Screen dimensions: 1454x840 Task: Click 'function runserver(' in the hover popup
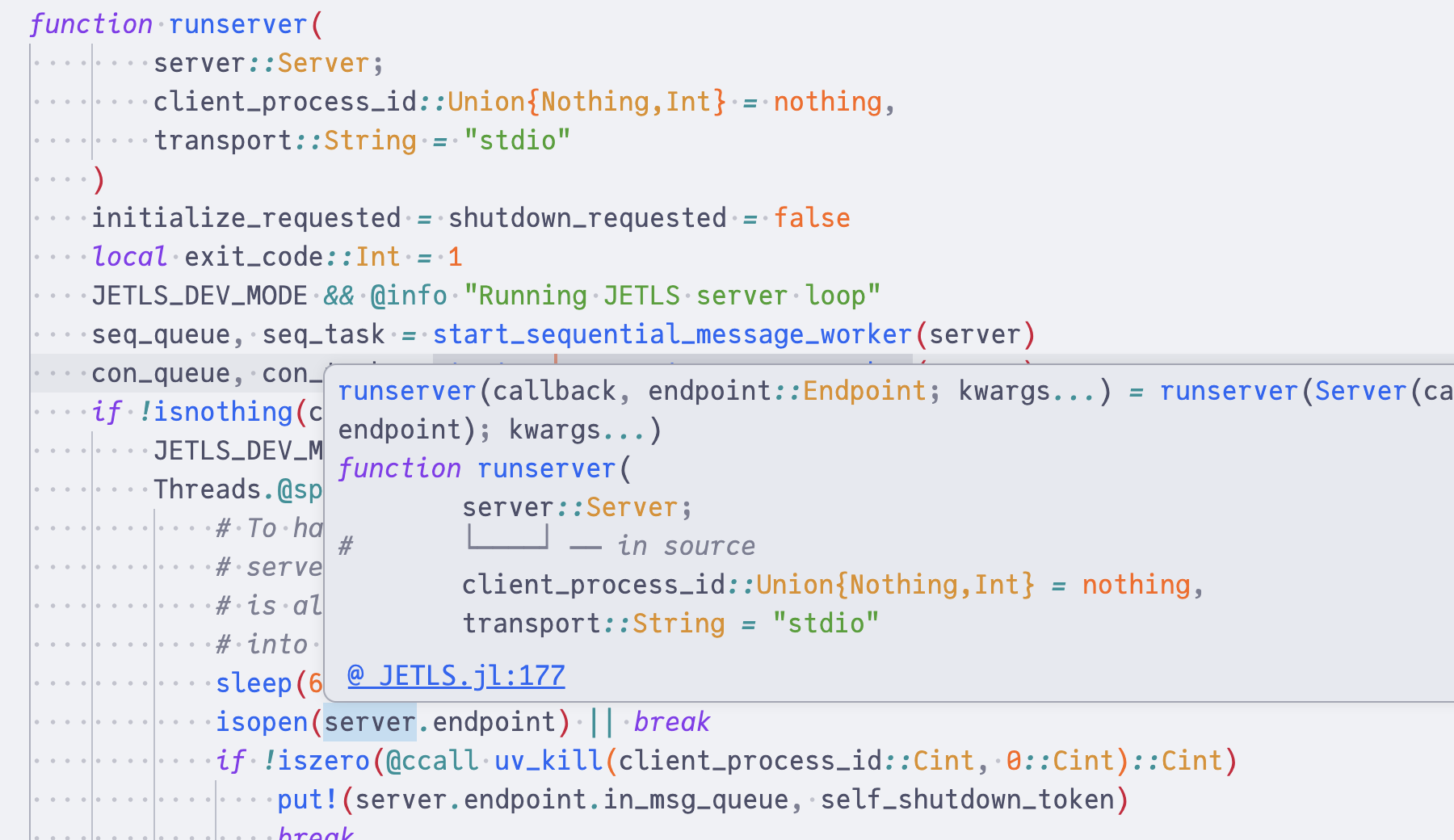(485, 468)
